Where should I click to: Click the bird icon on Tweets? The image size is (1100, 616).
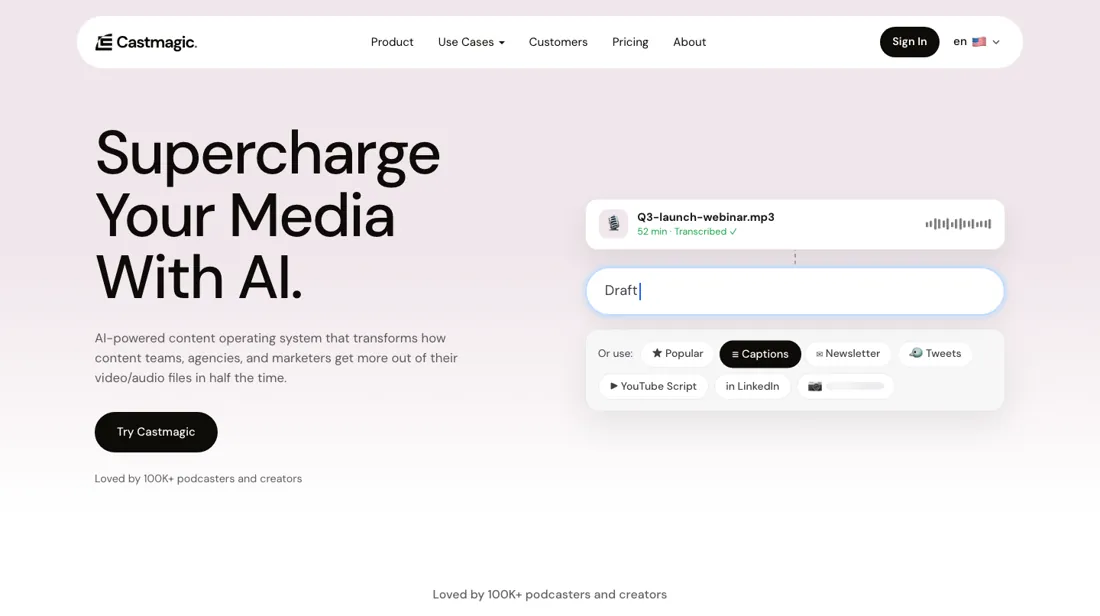[x=915, y=352]
